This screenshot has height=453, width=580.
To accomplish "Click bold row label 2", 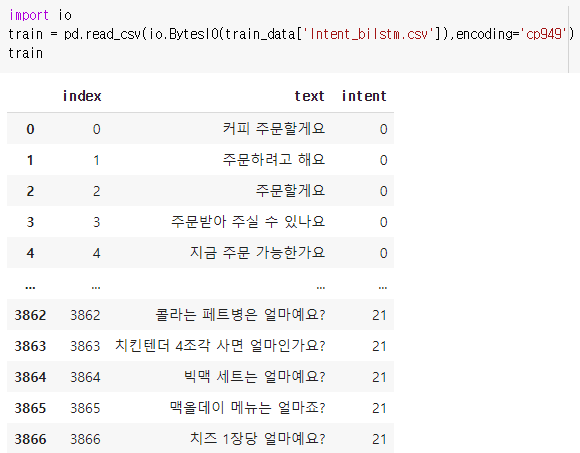I will (30, 192).
